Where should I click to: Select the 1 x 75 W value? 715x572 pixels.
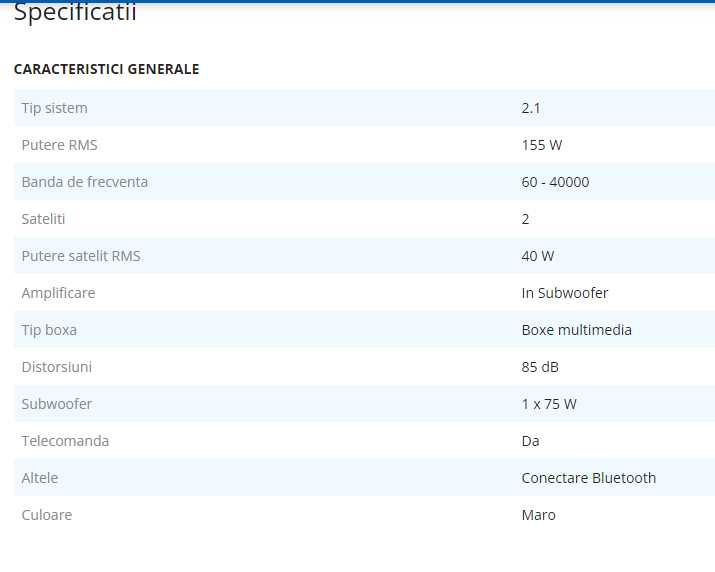coord(549,404)
